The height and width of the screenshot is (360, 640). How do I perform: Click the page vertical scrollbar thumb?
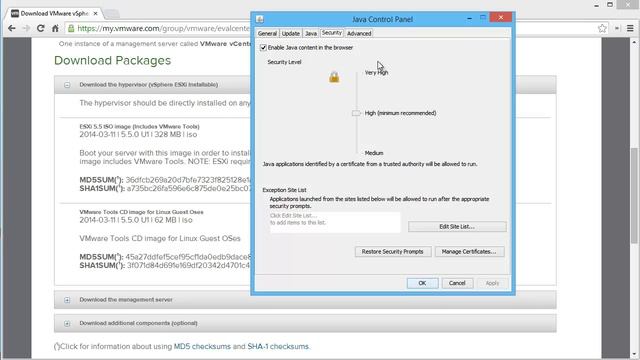coord(635,196)
